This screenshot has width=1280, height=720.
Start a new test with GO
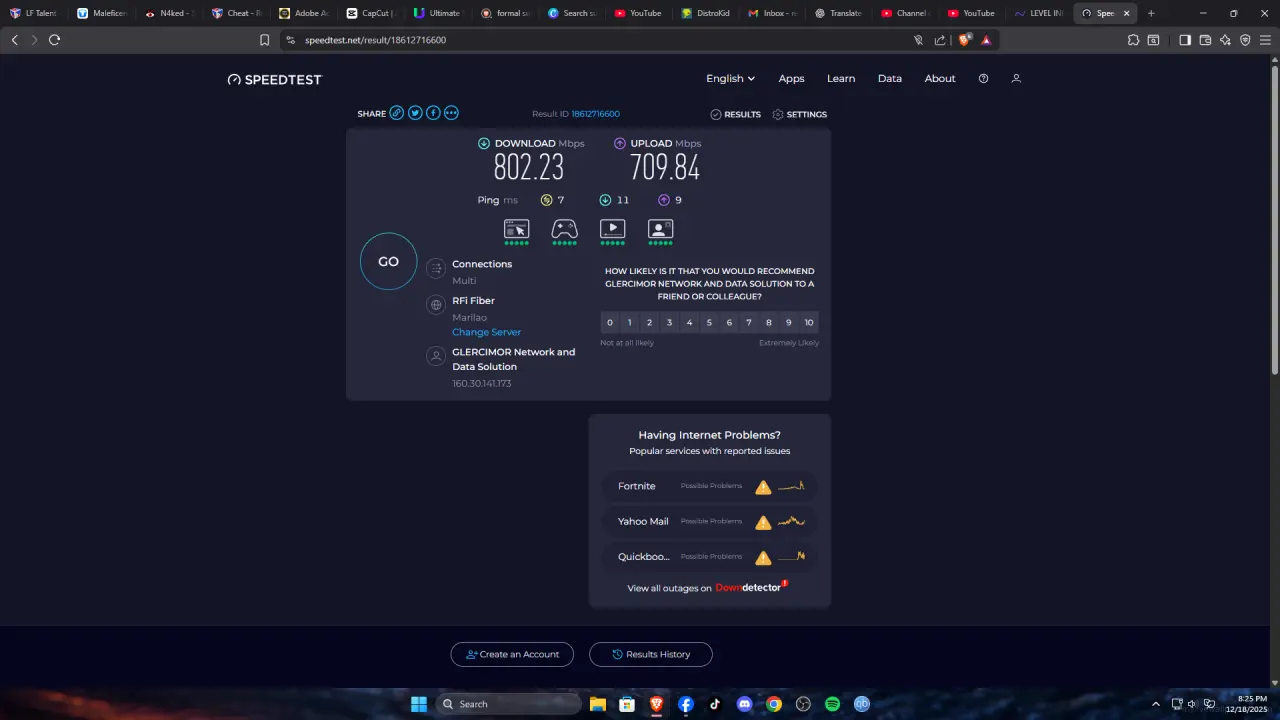388,261
